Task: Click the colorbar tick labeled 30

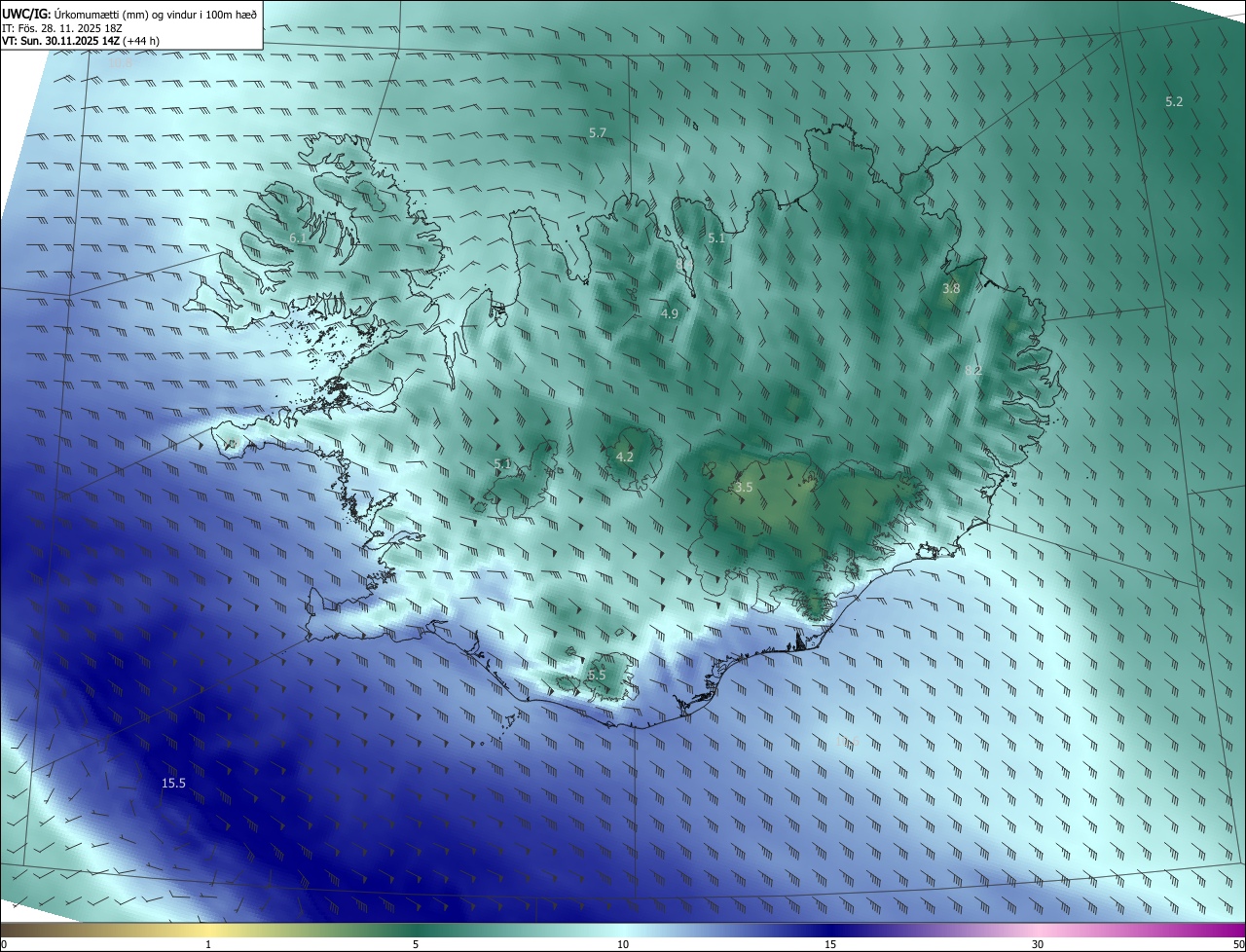Action: [1038, 944]
